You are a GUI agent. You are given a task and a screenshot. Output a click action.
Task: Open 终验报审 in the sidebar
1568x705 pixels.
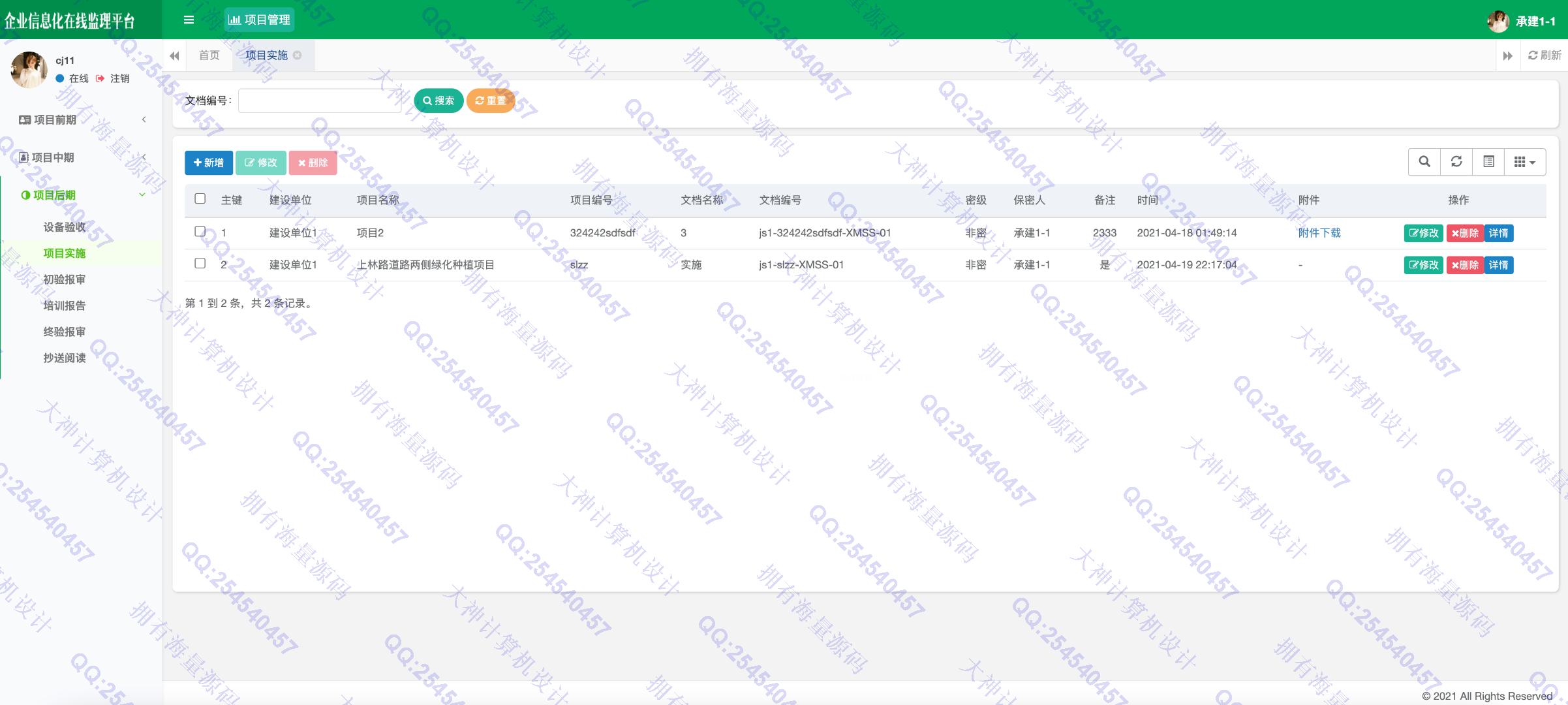(65, 332)
